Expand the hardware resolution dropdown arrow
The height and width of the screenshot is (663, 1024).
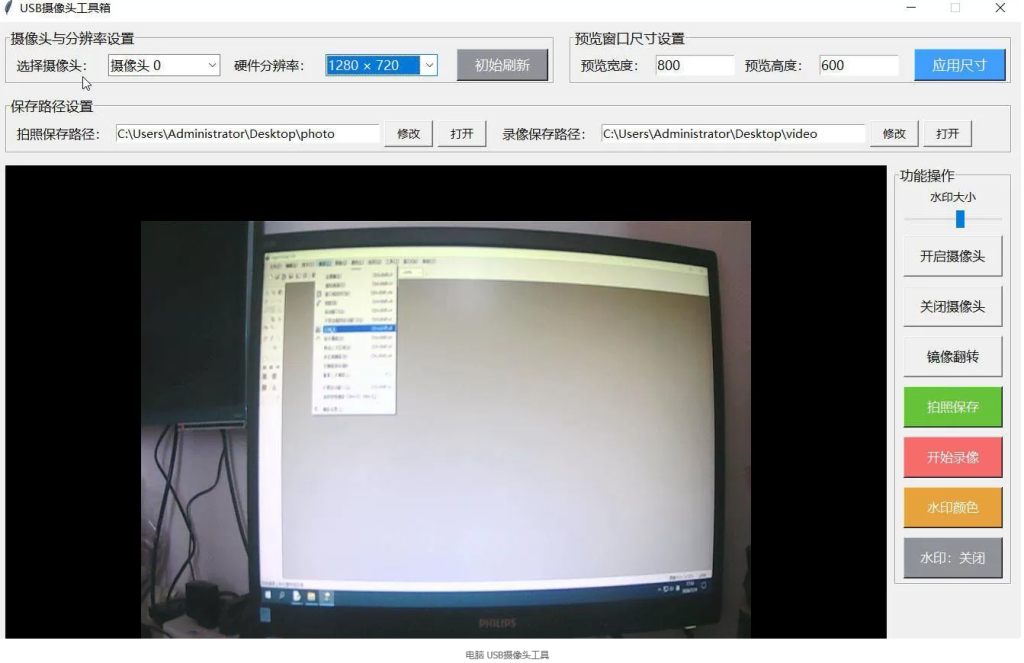click(x=429, y=65)
